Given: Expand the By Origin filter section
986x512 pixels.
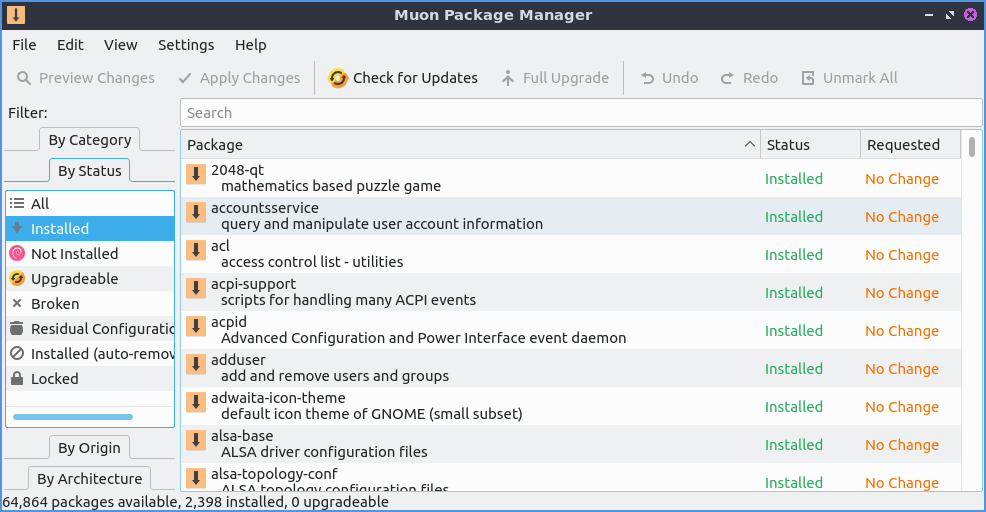Looking at the screenshot, I should pos(89,447).
